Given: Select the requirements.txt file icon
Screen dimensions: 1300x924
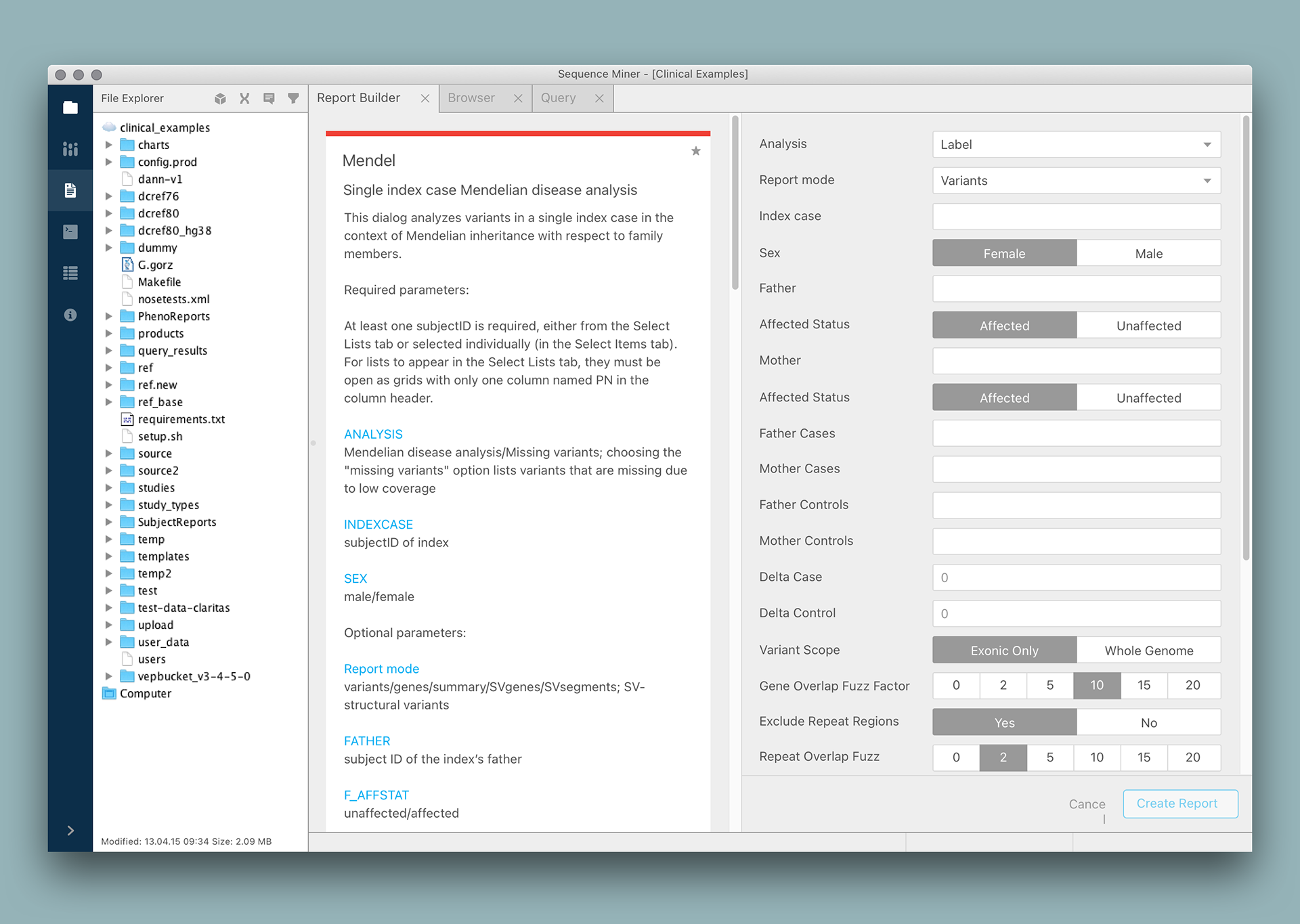Looking at the screenshot, I should [127, 419].
